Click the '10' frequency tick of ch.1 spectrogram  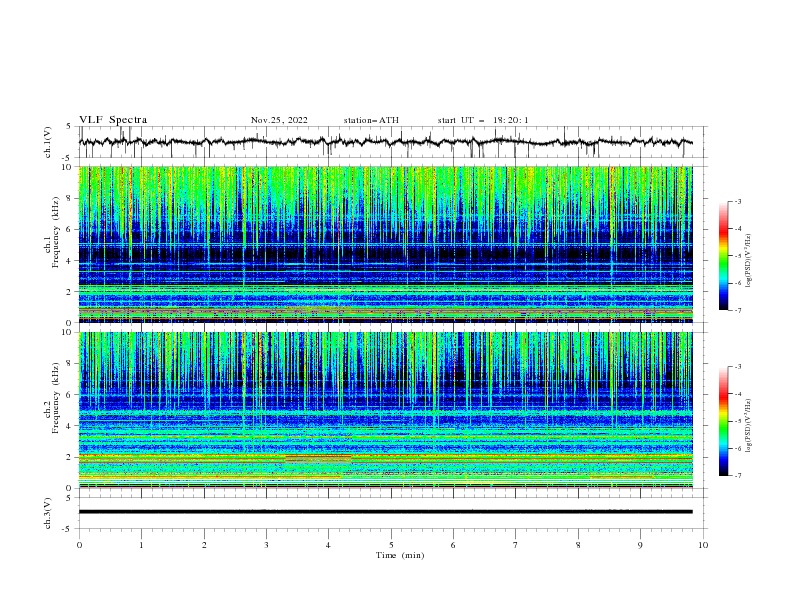click(69, 167)
